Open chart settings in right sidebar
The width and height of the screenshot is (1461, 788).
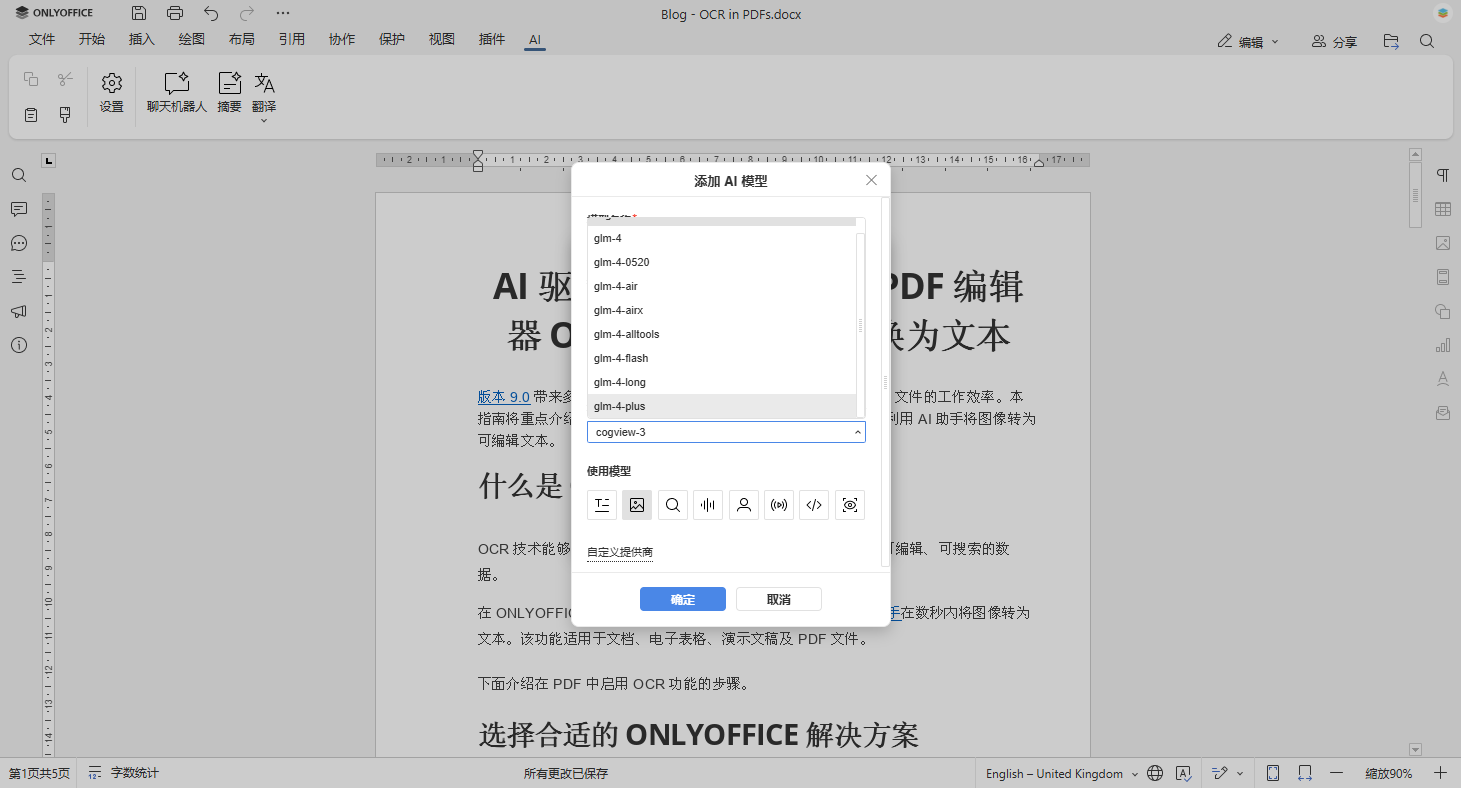click(1443, 345)
